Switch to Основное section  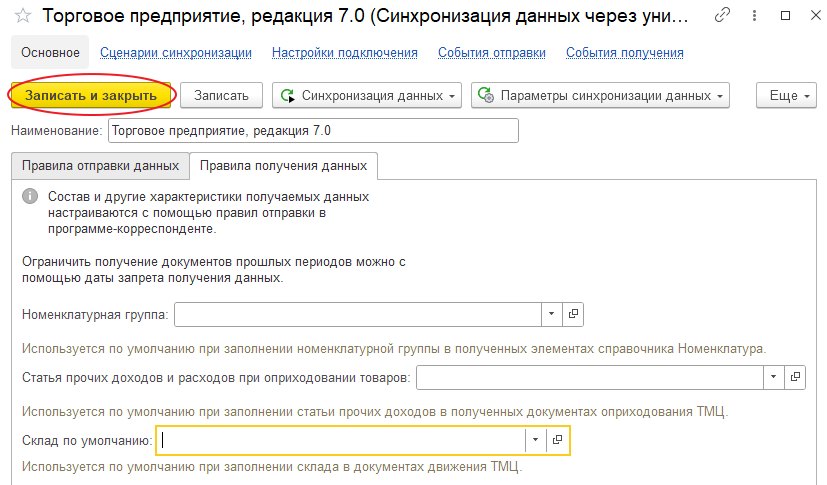(x=50, y=52)
